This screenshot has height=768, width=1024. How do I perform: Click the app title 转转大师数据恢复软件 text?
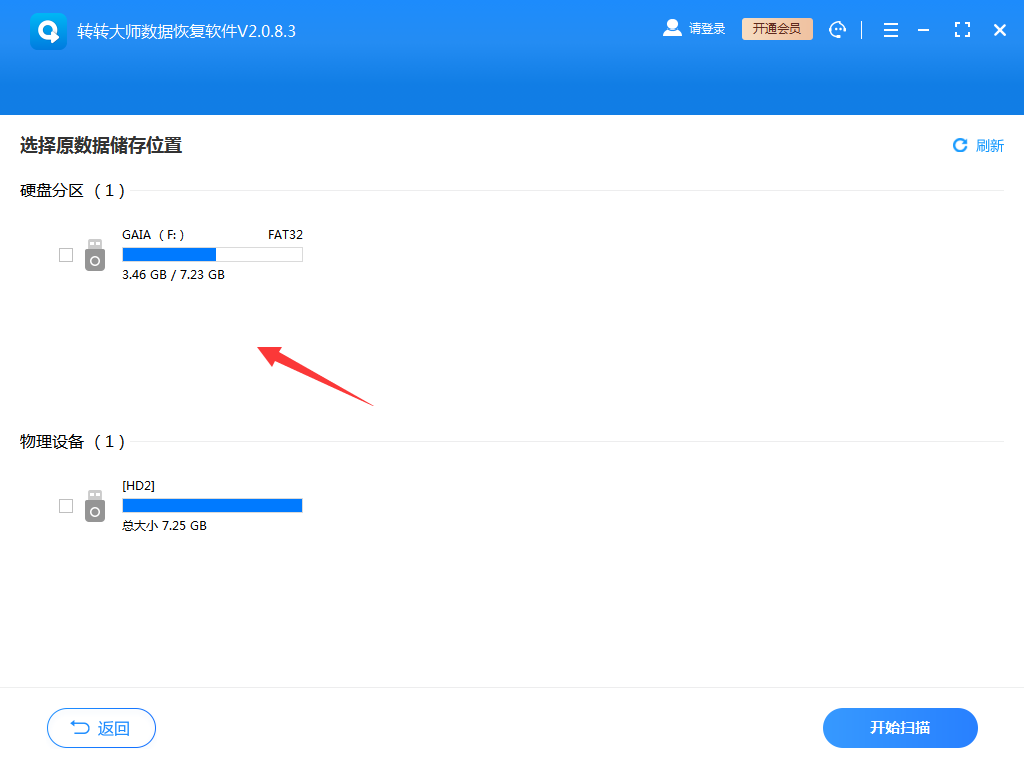(x=186, y=31)
